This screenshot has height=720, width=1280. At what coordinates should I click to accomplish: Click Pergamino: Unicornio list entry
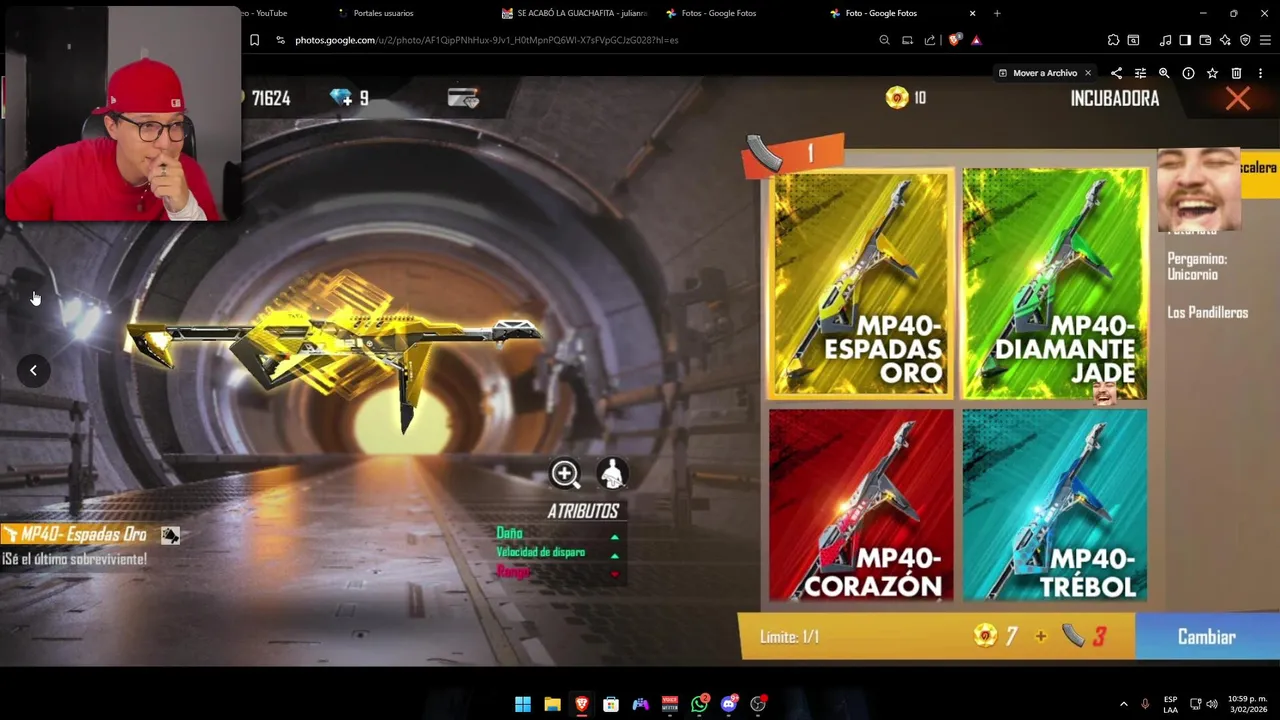point(1197,266)
